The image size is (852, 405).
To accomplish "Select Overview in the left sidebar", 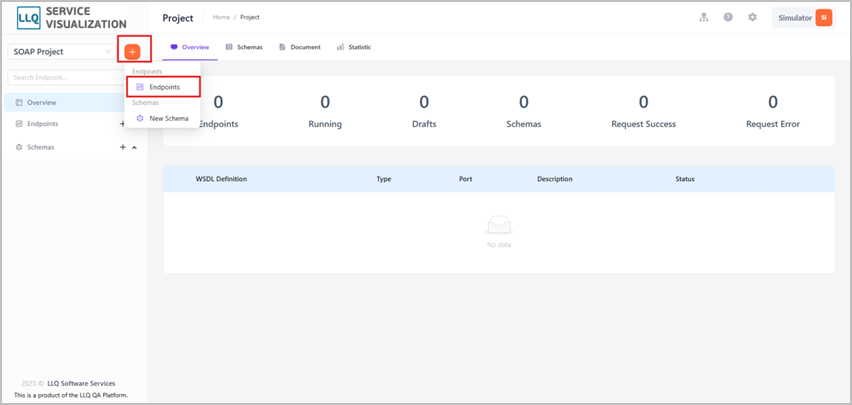I will (x=64, y=102).
